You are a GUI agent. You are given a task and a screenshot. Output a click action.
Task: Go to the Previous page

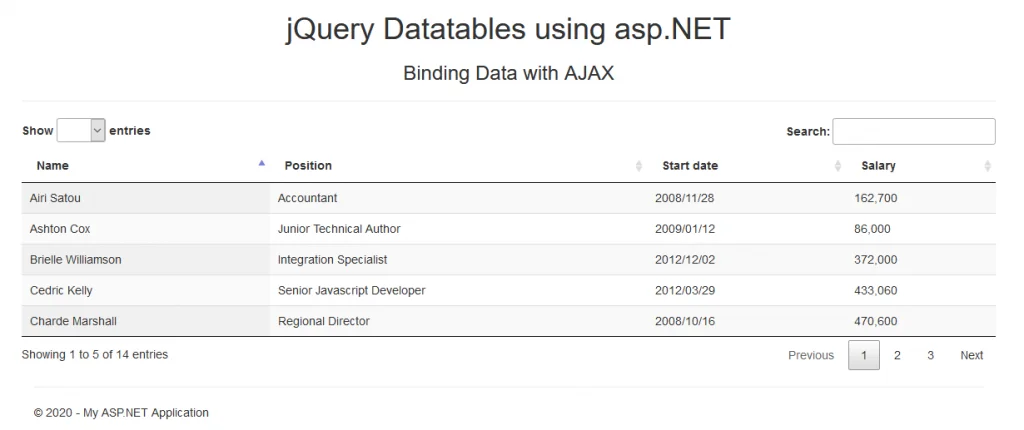pos(810,355)
